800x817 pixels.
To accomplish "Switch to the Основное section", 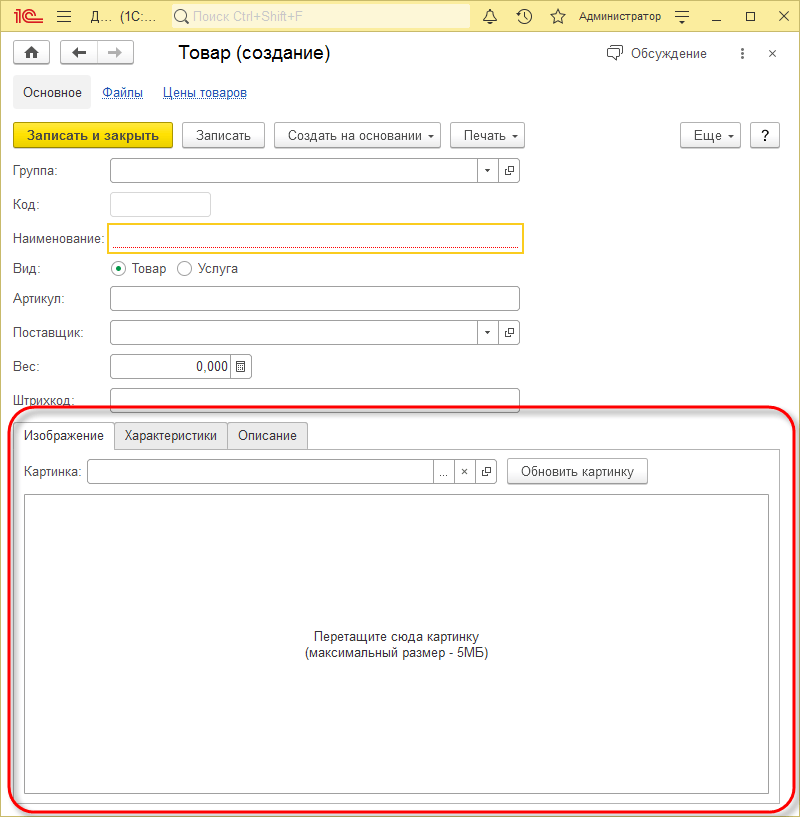I will [x=52, y=93].
